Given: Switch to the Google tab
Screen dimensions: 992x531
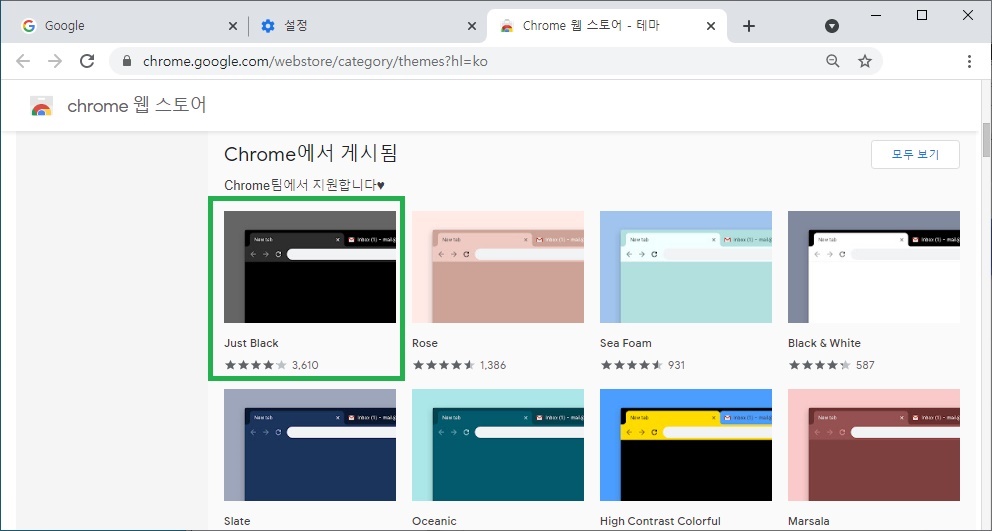Looking at the screenshot, I should click(x=130, y=26).
